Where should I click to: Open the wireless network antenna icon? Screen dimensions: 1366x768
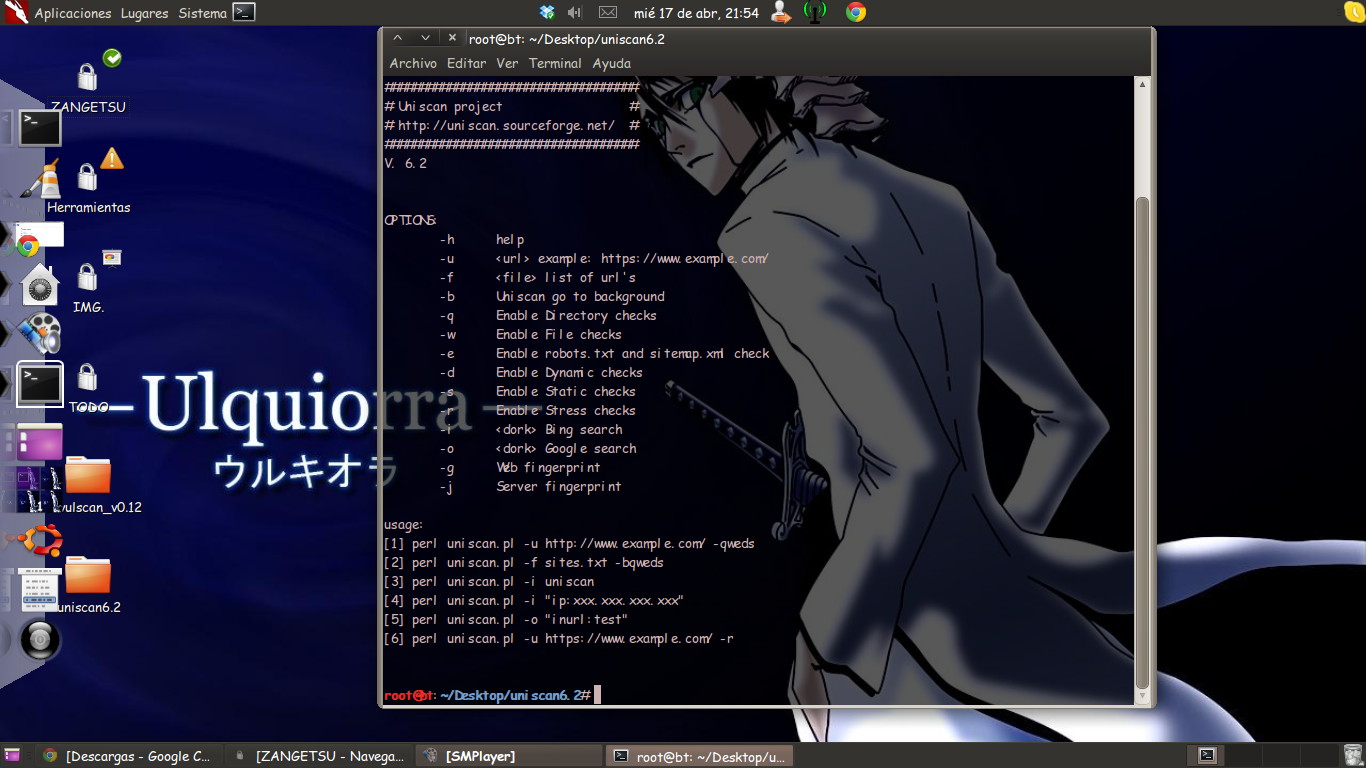point(815,13)
